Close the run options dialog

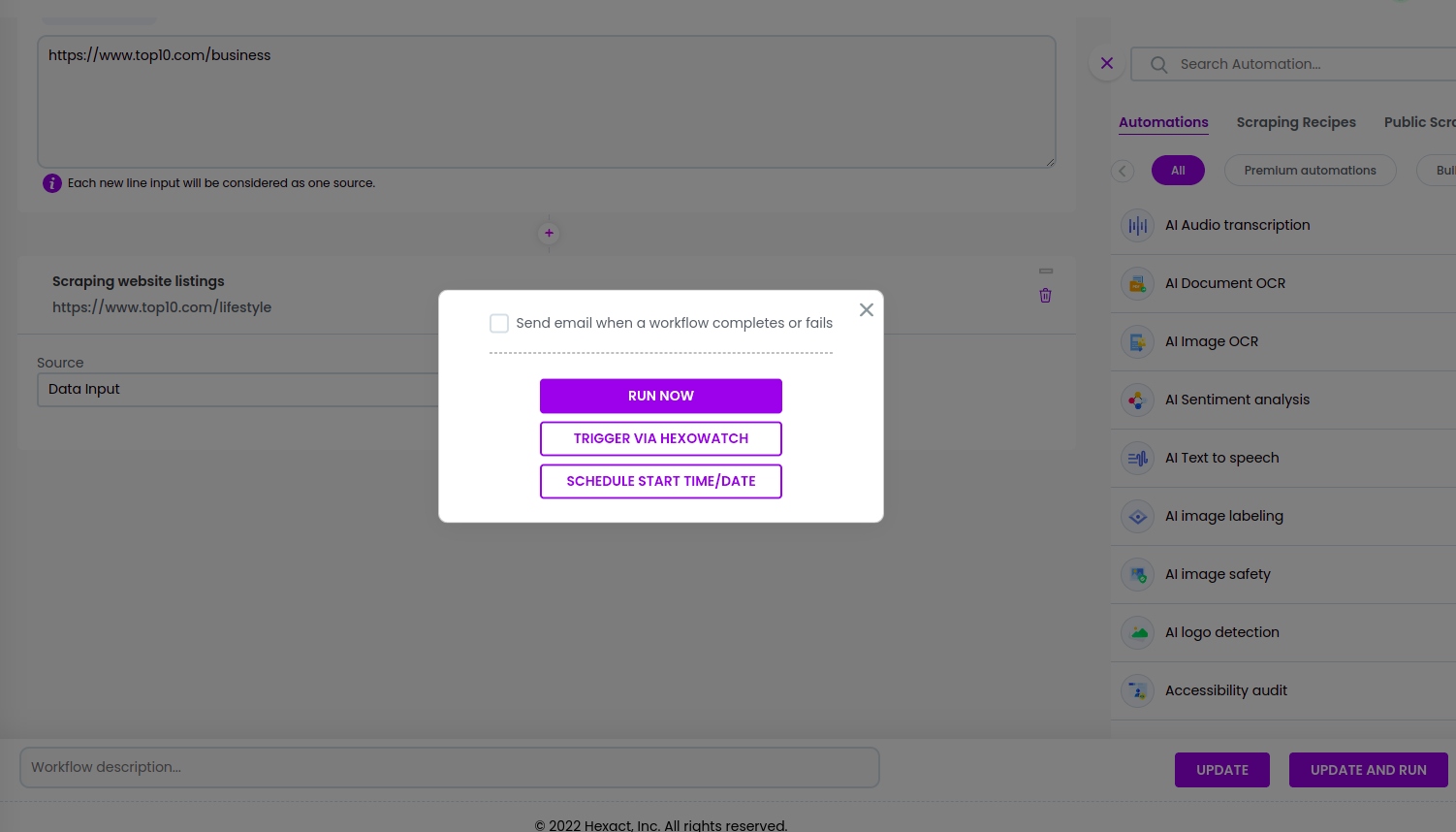pos(866,309)
